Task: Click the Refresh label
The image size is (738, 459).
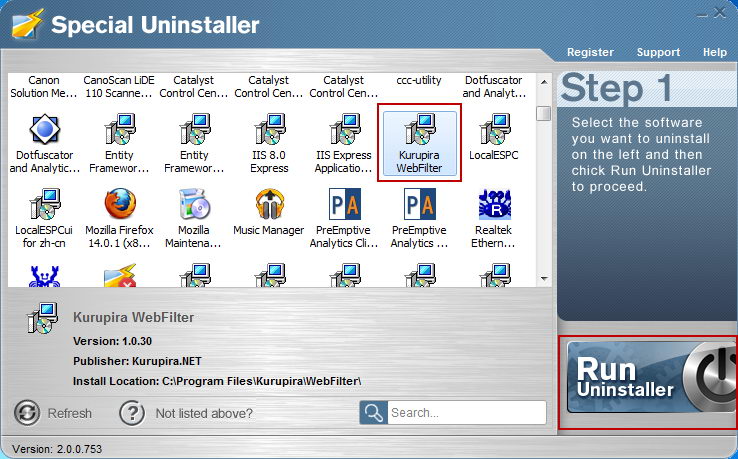Action: [70, 413]
